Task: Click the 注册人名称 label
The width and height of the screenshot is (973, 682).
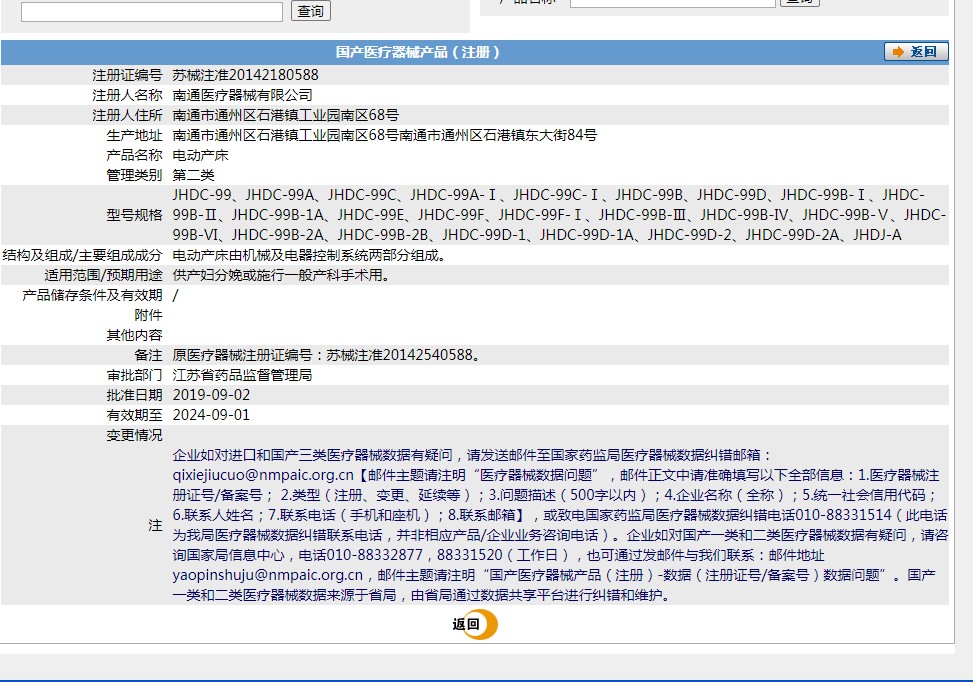Action: [x=127, y=95]
